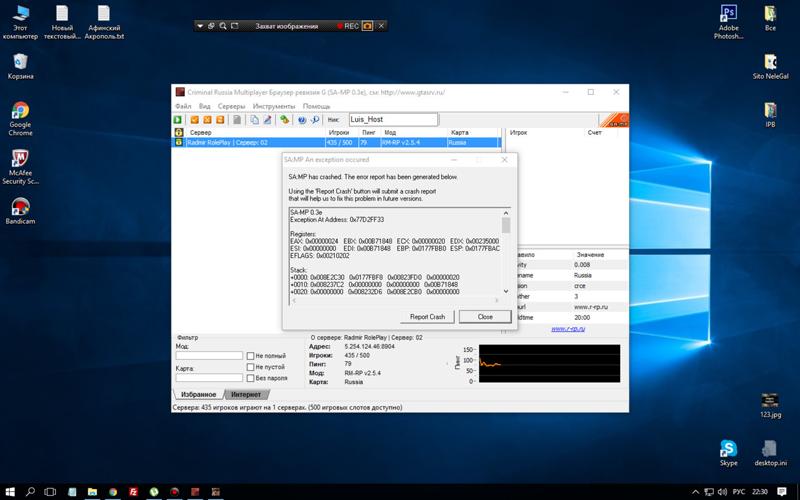
Task: Open Корзина recycle bin icon
Action: coord(20,66)
